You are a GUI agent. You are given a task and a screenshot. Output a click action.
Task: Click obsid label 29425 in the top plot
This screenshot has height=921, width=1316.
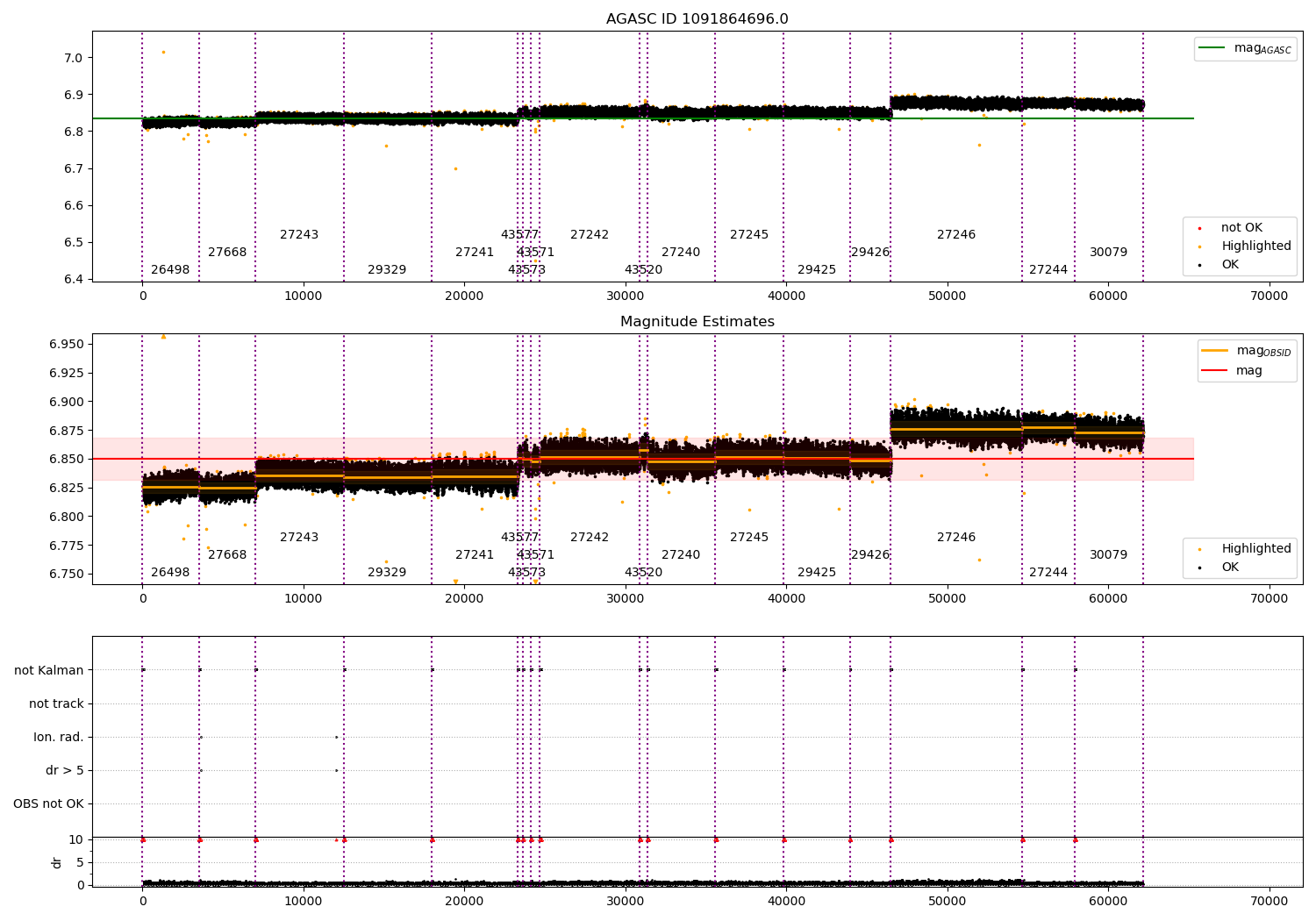pyautogui.click(x=817, y=270)
